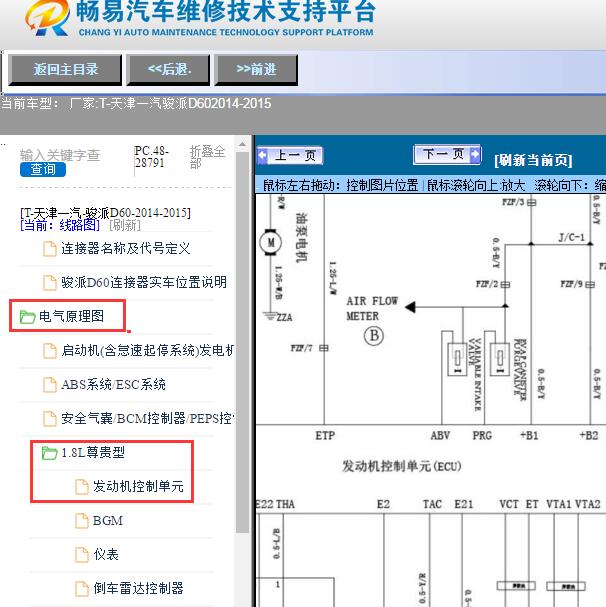Click the ZZA ground label
This screenshot has width=606, height=607.
click(x=284, y=317)
